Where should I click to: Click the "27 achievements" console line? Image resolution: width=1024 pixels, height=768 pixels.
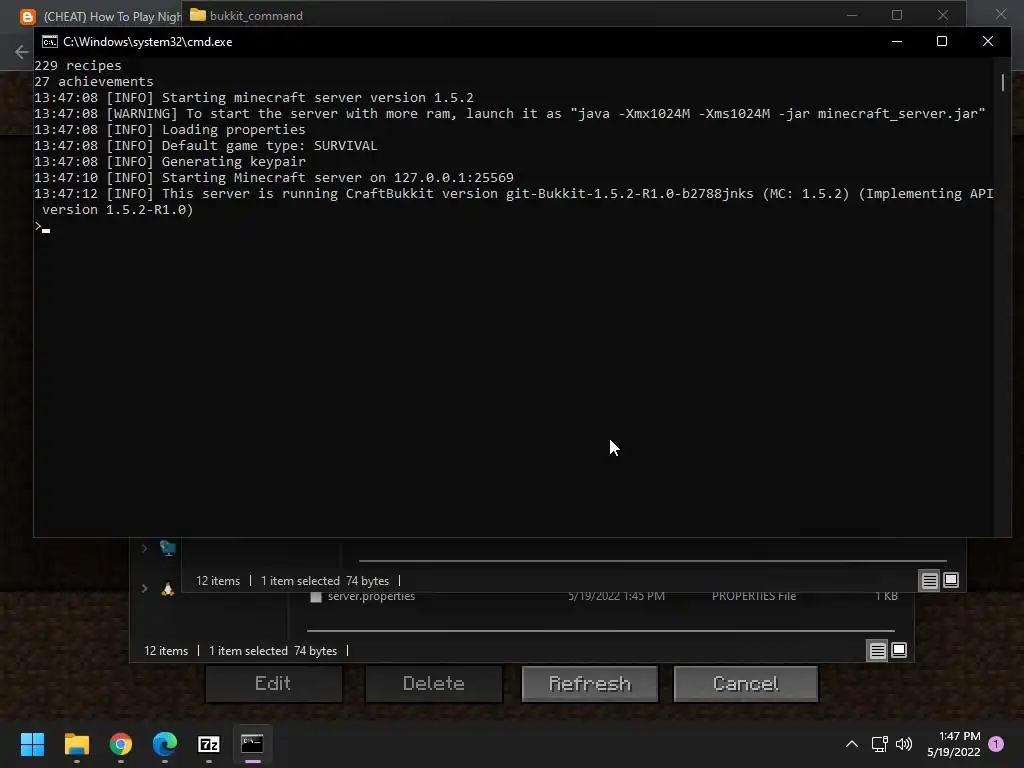(94, 82)
